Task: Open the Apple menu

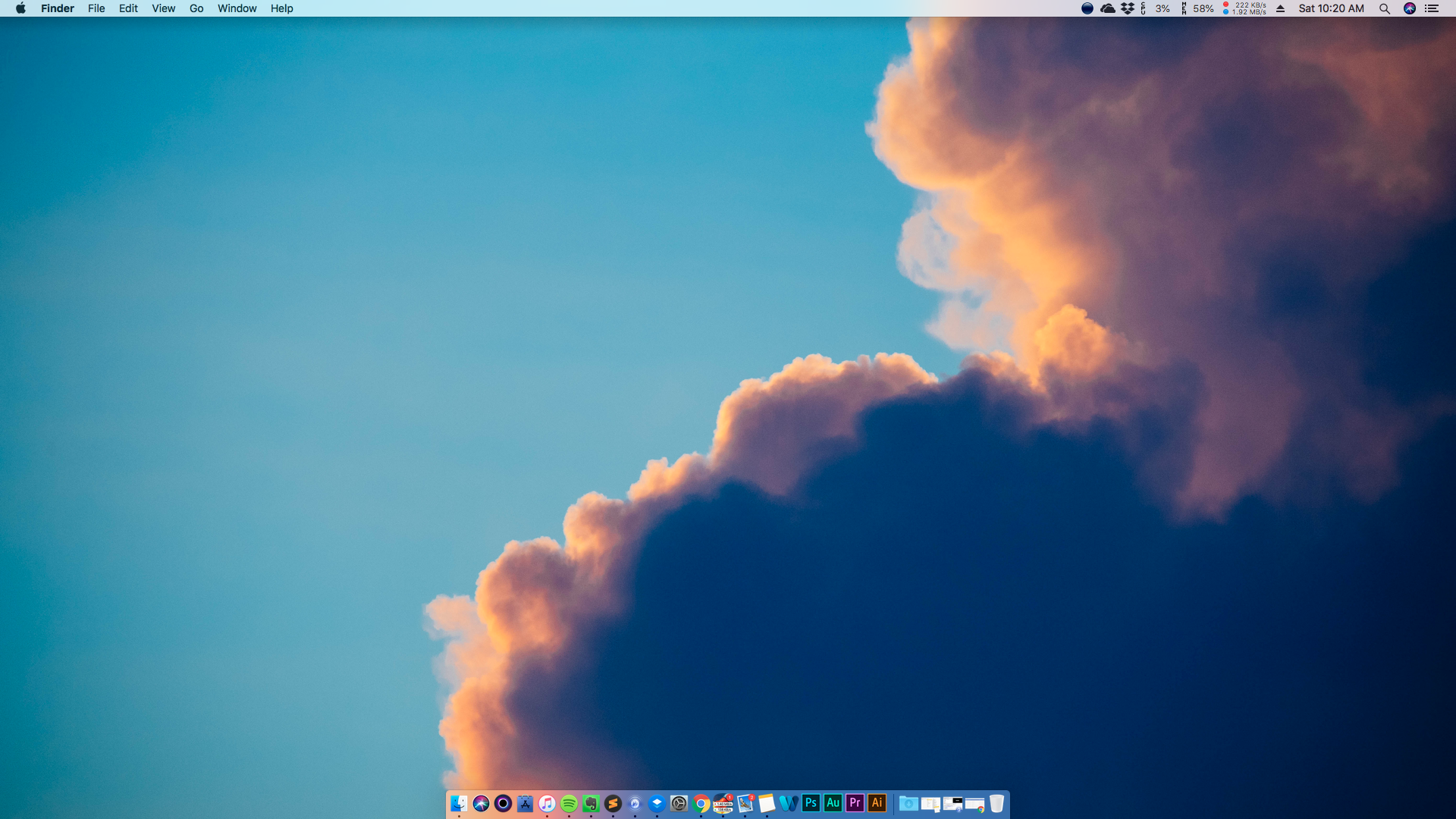Action: 20,8
